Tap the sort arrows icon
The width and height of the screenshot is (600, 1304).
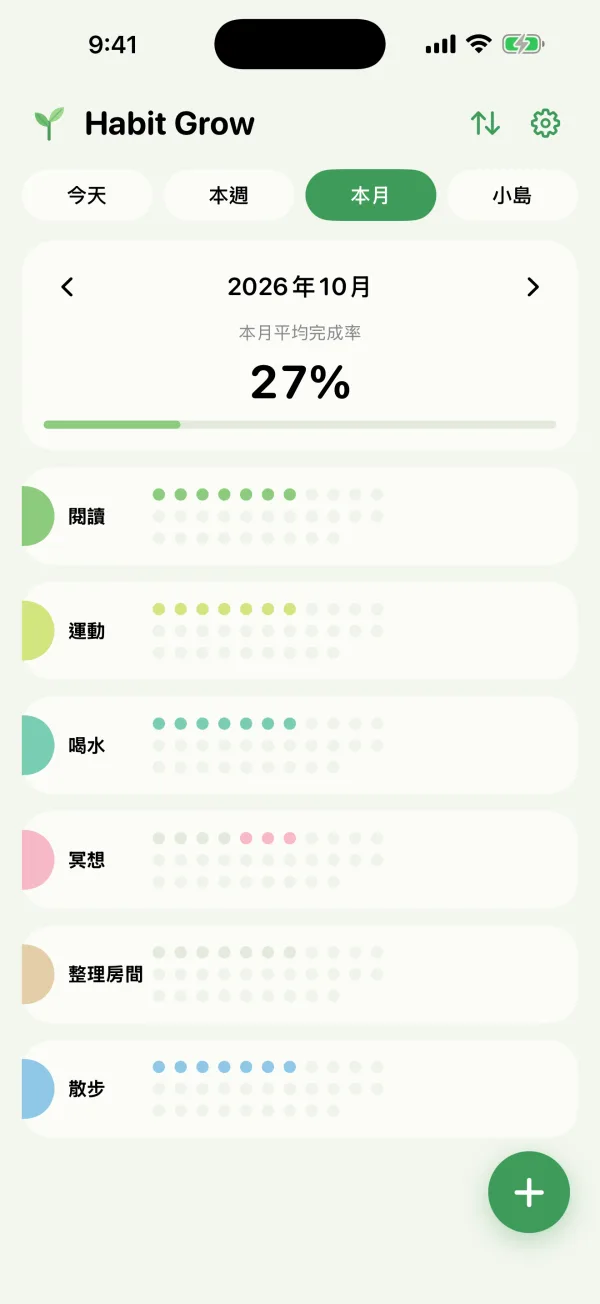[x=485, y=123]
